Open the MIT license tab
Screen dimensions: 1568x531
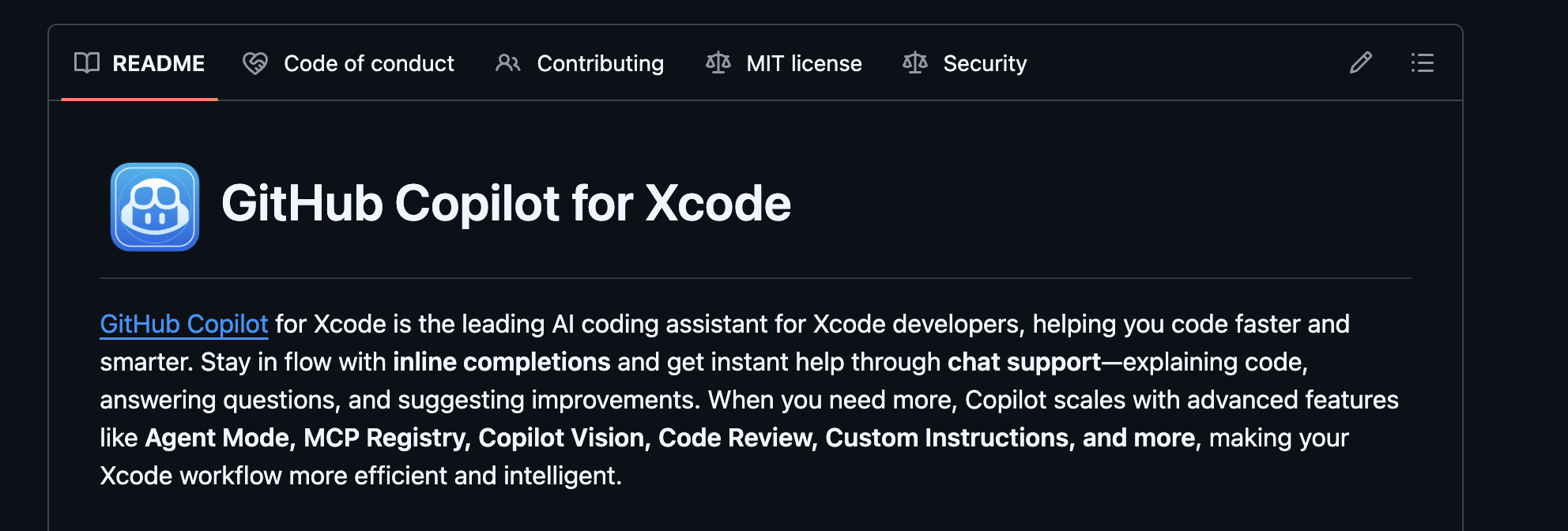pyautogui.click(x=804, y=63)
